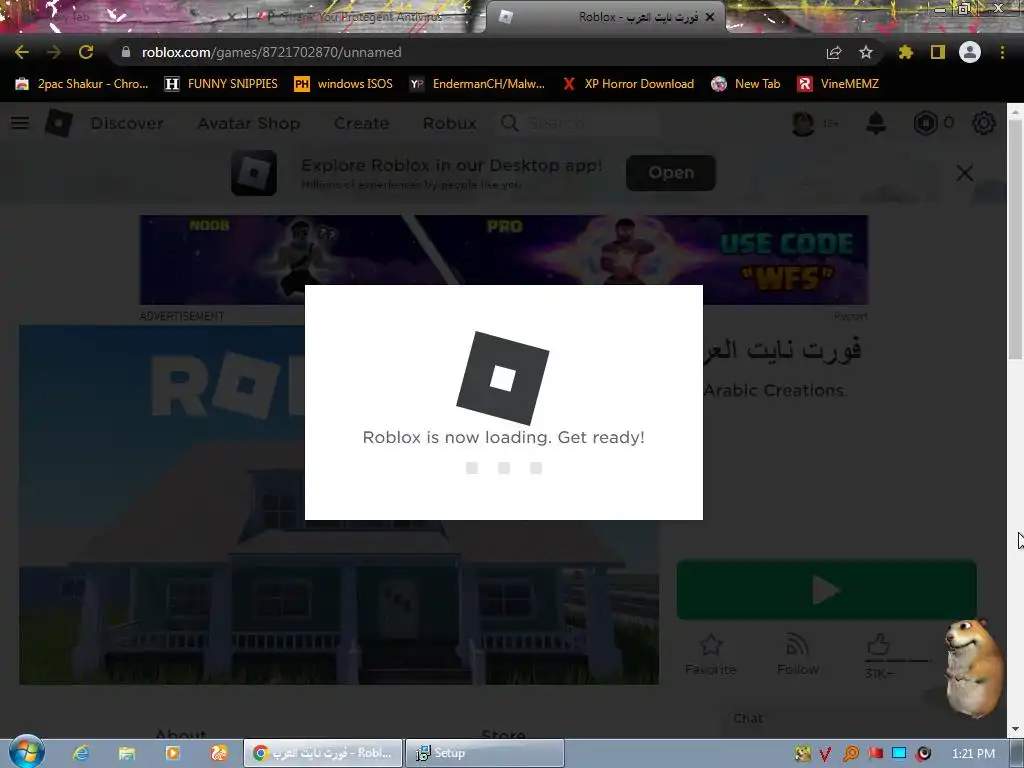
Task: Switch to the Setup taskbar window
Action: (485, 753)
